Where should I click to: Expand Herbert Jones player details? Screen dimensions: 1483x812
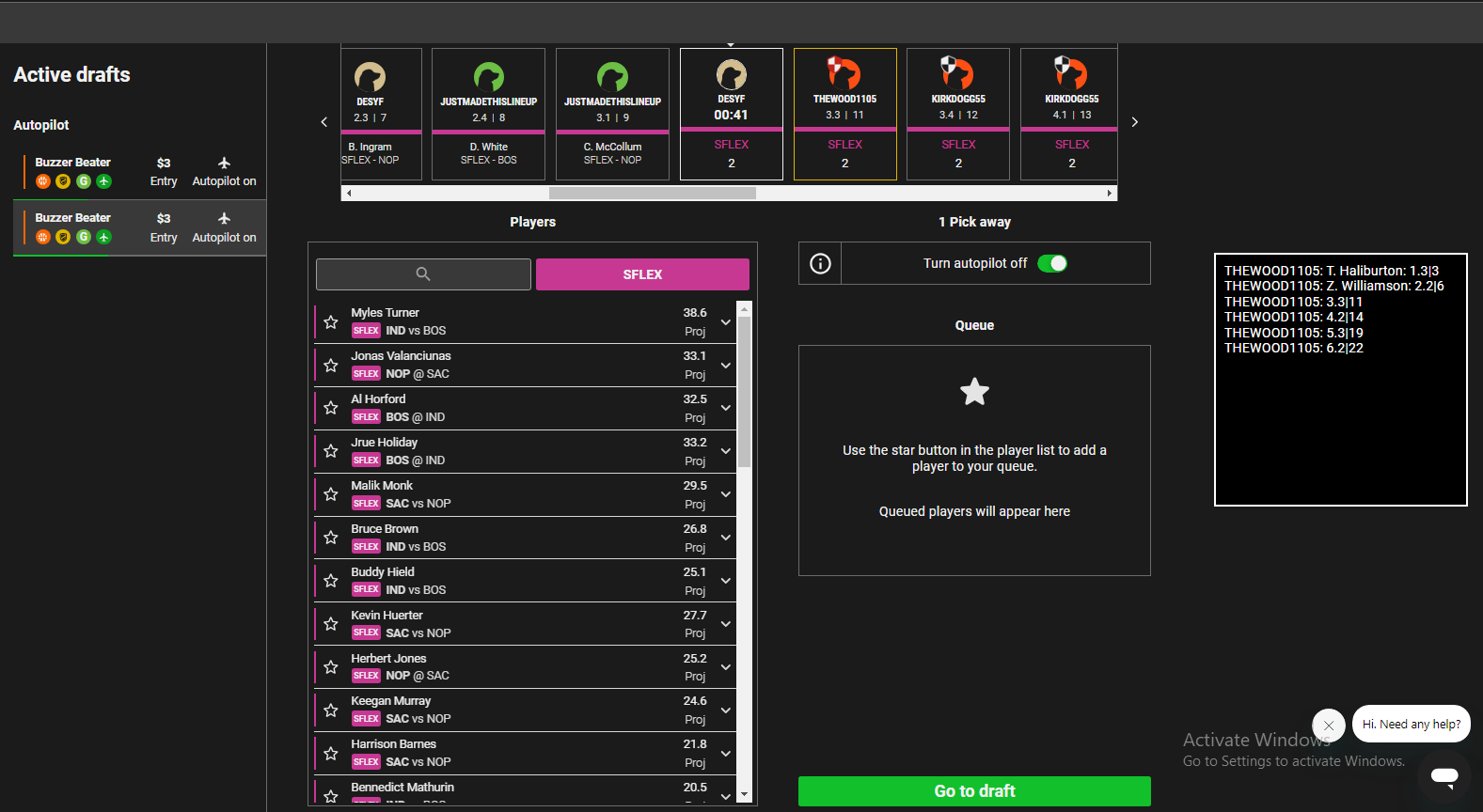726,667
